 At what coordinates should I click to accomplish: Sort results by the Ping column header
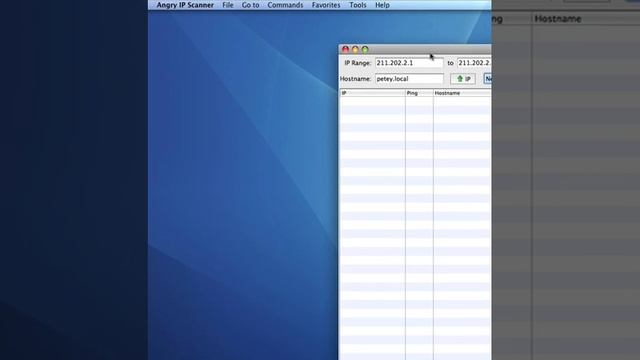tap(419, 93)
